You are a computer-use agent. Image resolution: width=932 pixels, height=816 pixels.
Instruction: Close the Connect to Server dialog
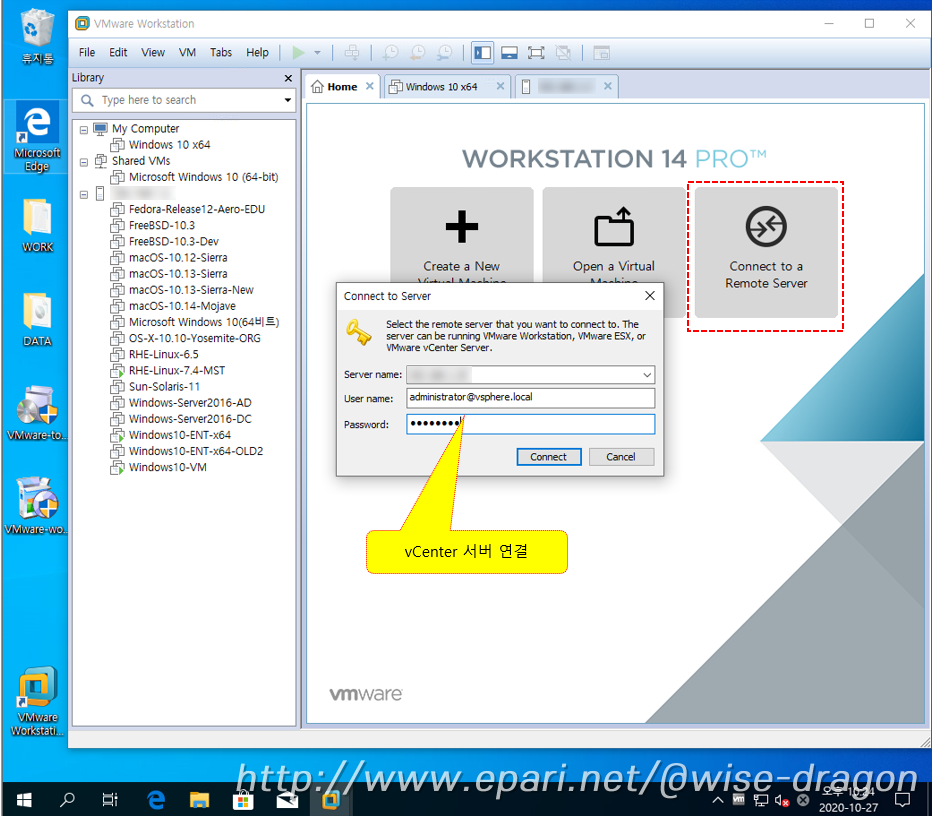pos(650,296)
